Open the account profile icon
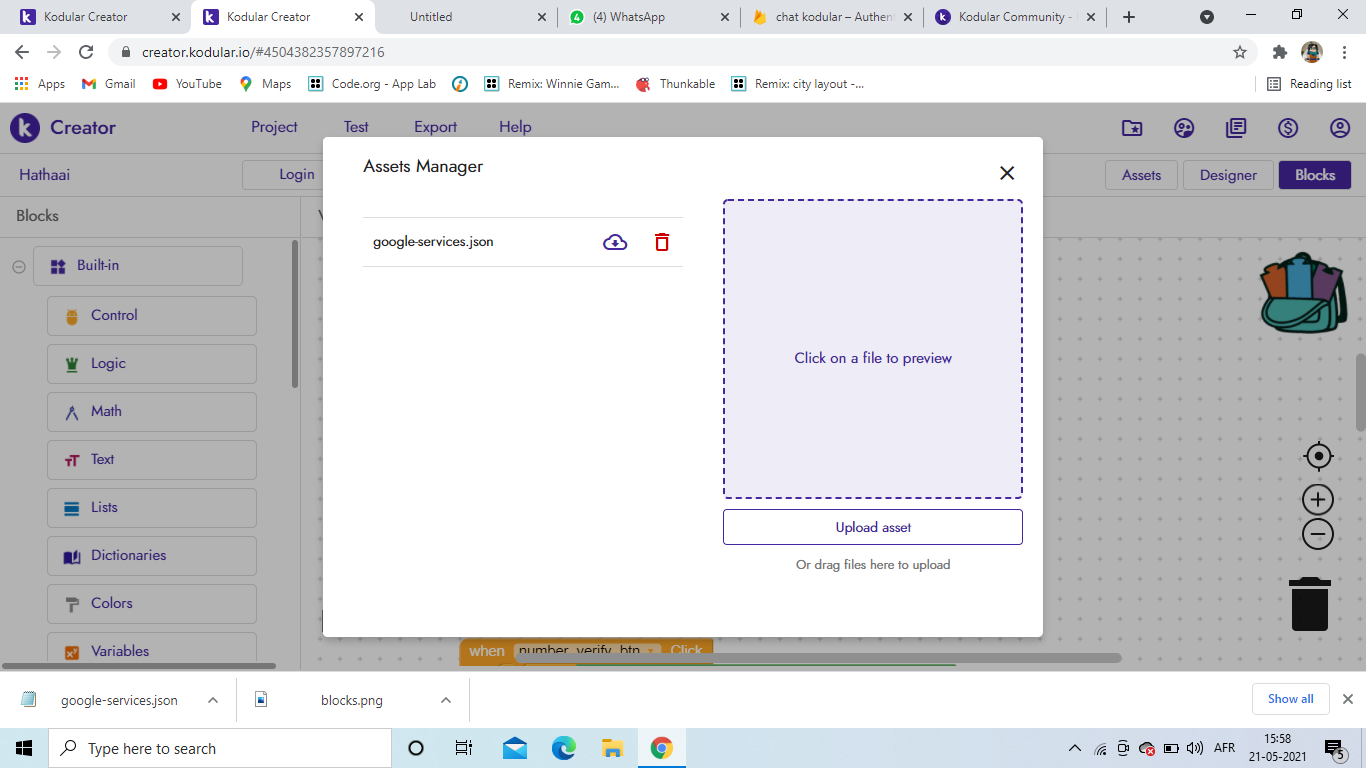1366x768 pixels. [x=1340, y=128]
